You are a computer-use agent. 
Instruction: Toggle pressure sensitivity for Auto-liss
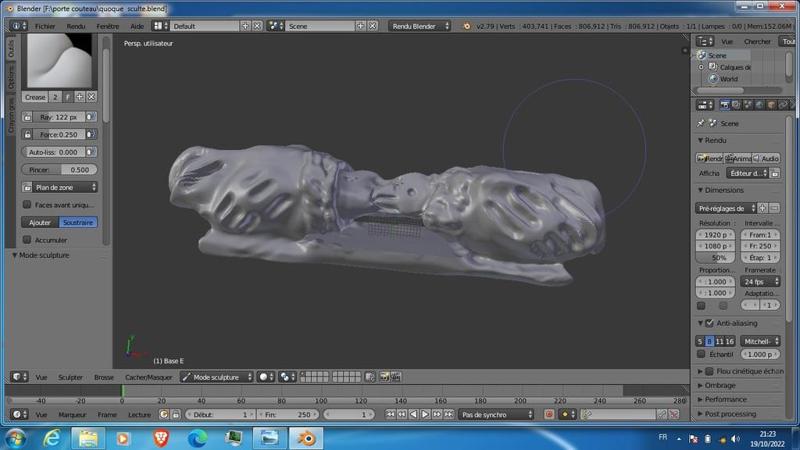tap(90, 152)
